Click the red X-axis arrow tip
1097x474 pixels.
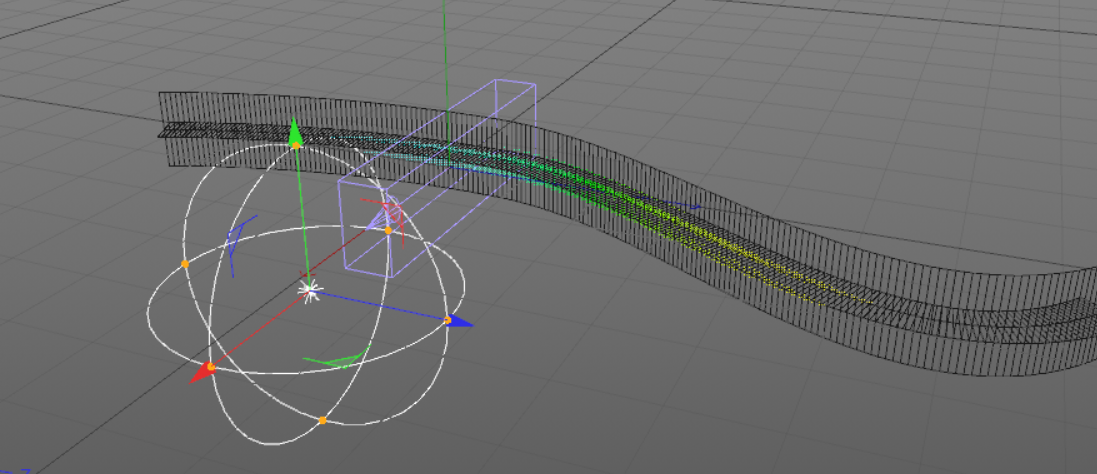tap(201, 373)
